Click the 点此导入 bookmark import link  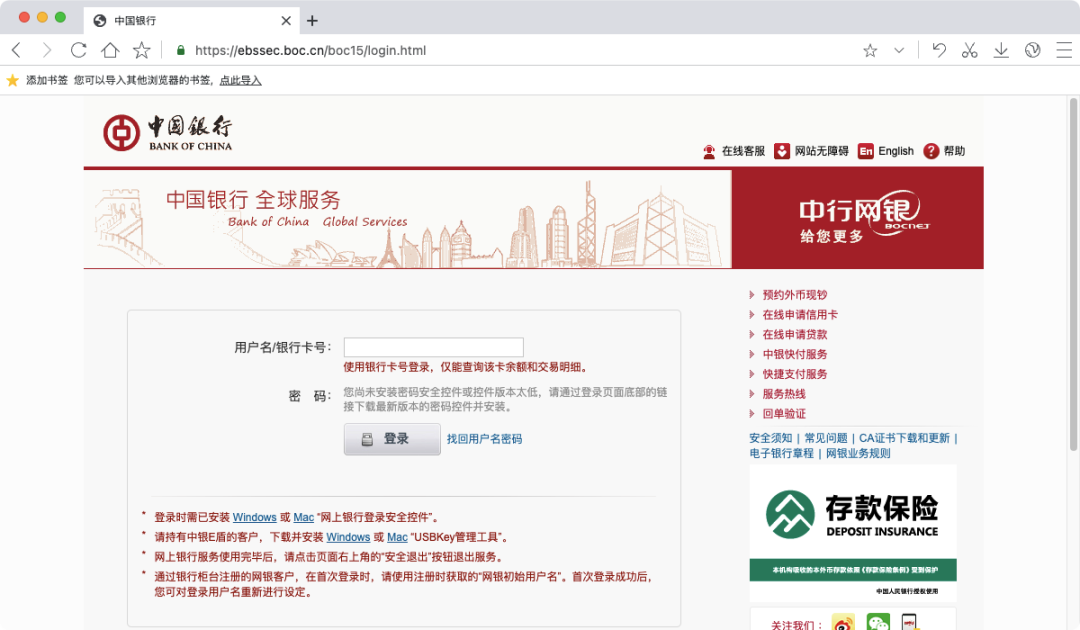click(x=240, y=81)
